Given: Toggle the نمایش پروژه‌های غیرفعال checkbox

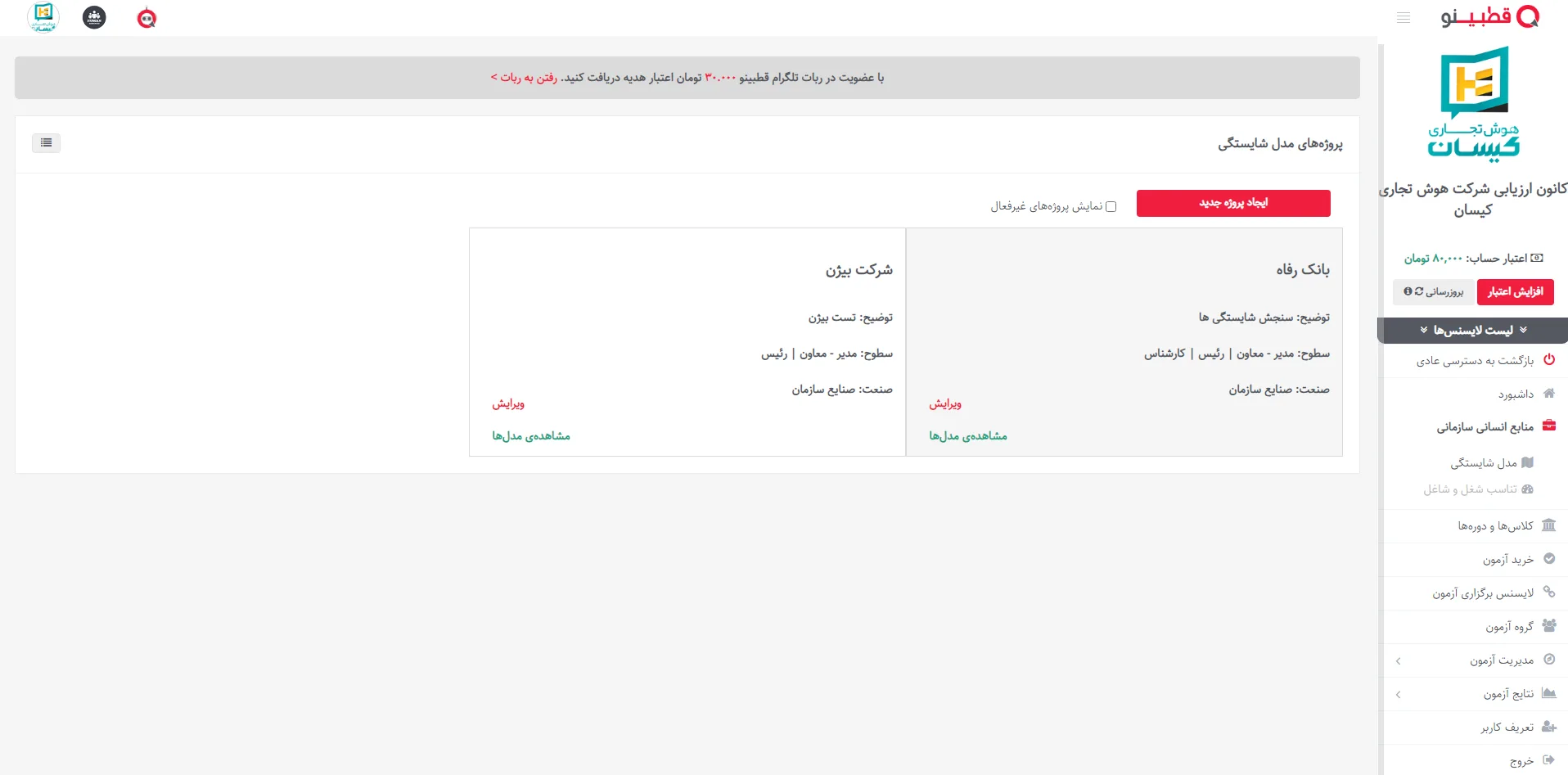Looking at the screenshot, I should coord(1111,206).
